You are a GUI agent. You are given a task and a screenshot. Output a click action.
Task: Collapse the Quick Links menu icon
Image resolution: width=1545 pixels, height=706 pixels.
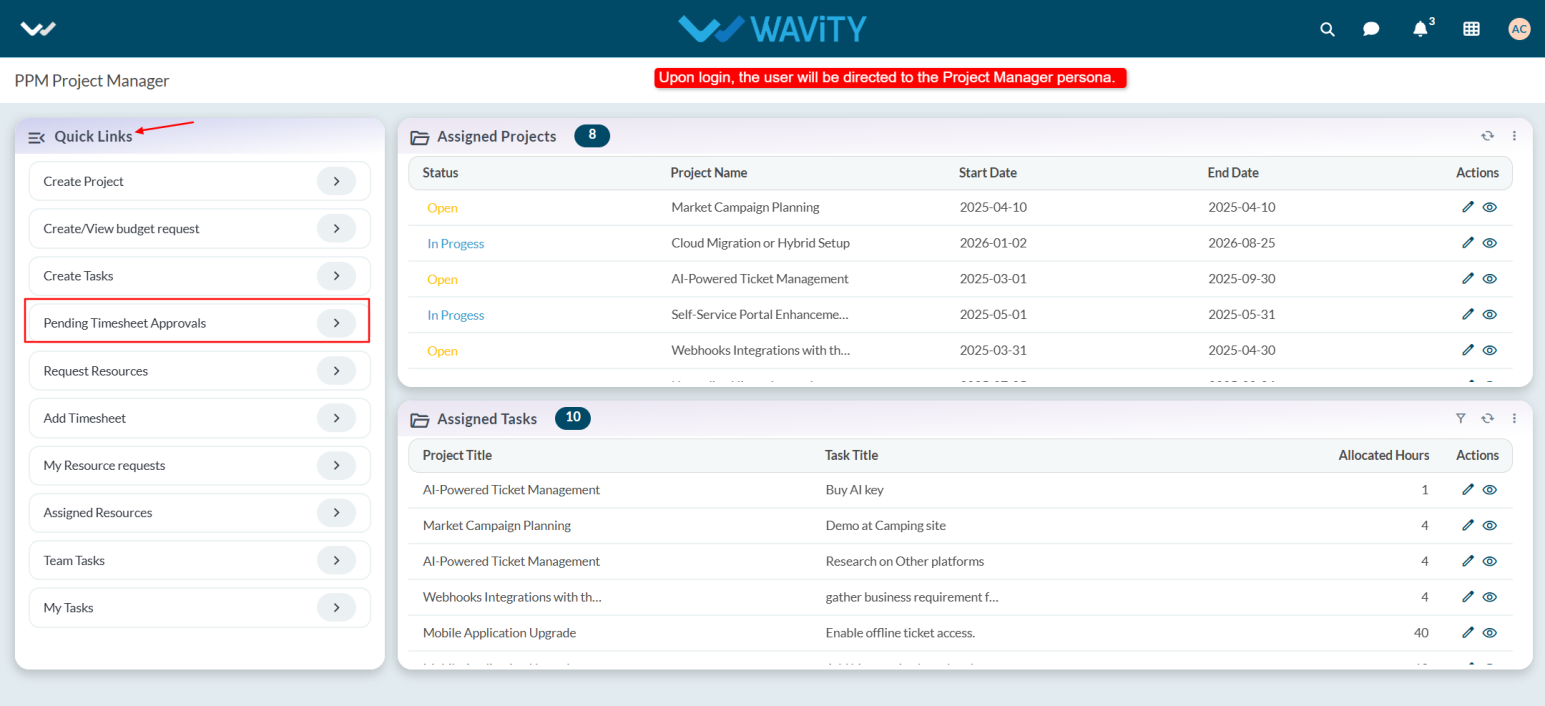coord(37,137)
